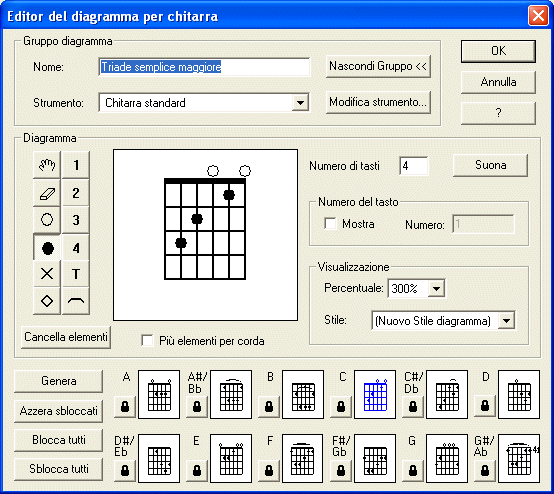554x494 pixels.
Task: Click the Genera button
Action: coord(59,381)
